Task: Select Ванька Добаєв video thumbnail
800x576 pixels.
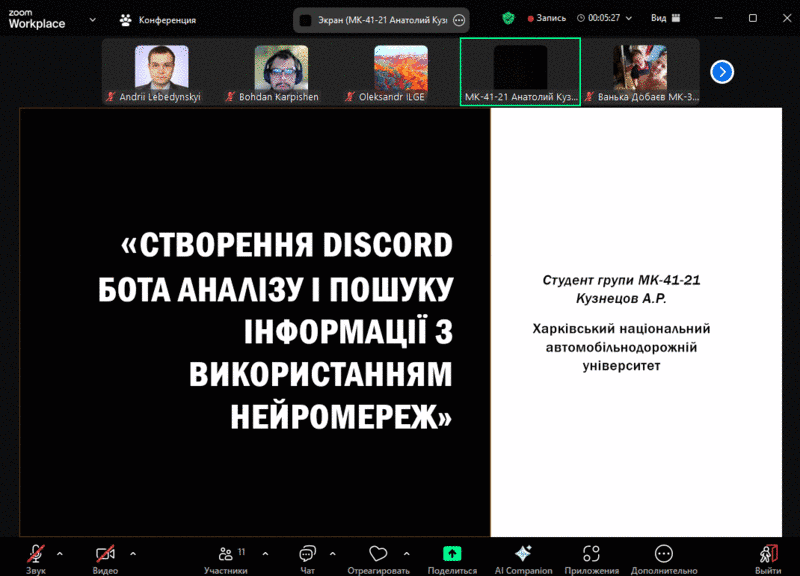Action: pyautogui.click(x=640, y=72)
